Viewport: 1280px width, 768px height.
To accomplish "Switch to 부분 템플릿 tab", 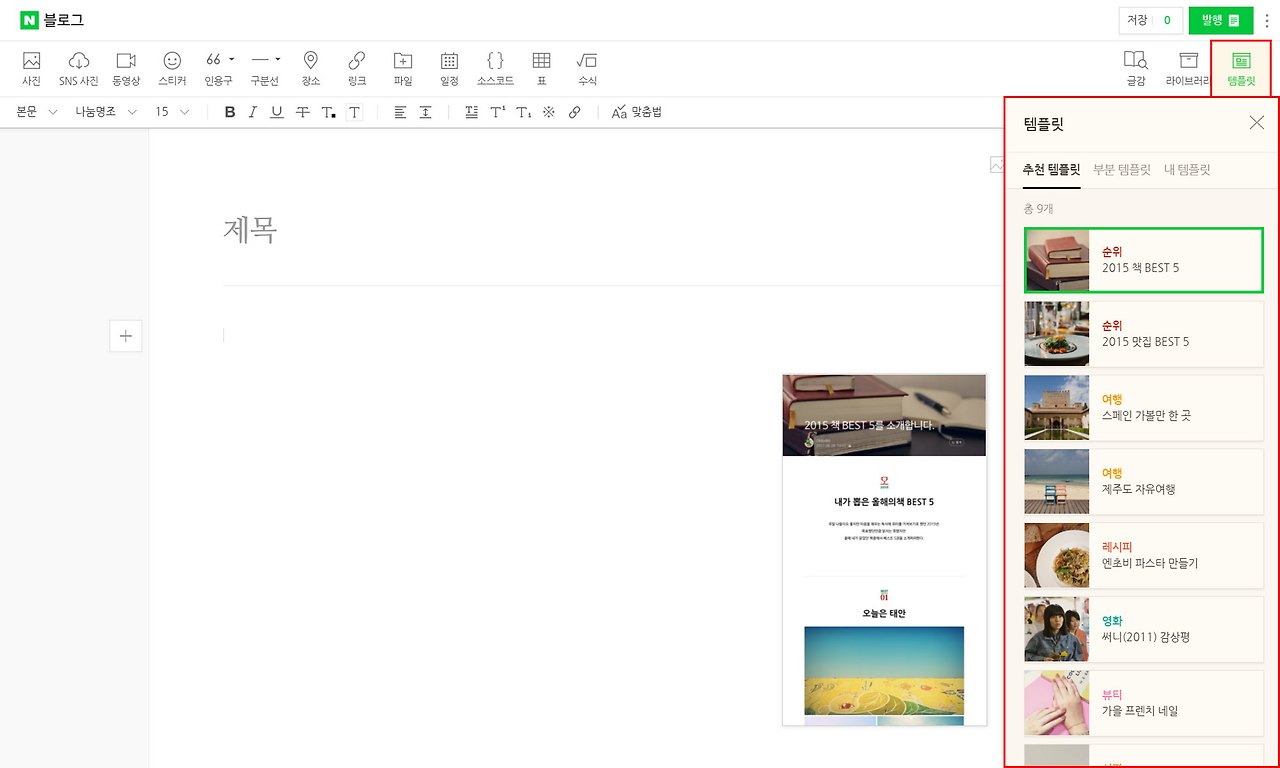I will coord(1122,170).
